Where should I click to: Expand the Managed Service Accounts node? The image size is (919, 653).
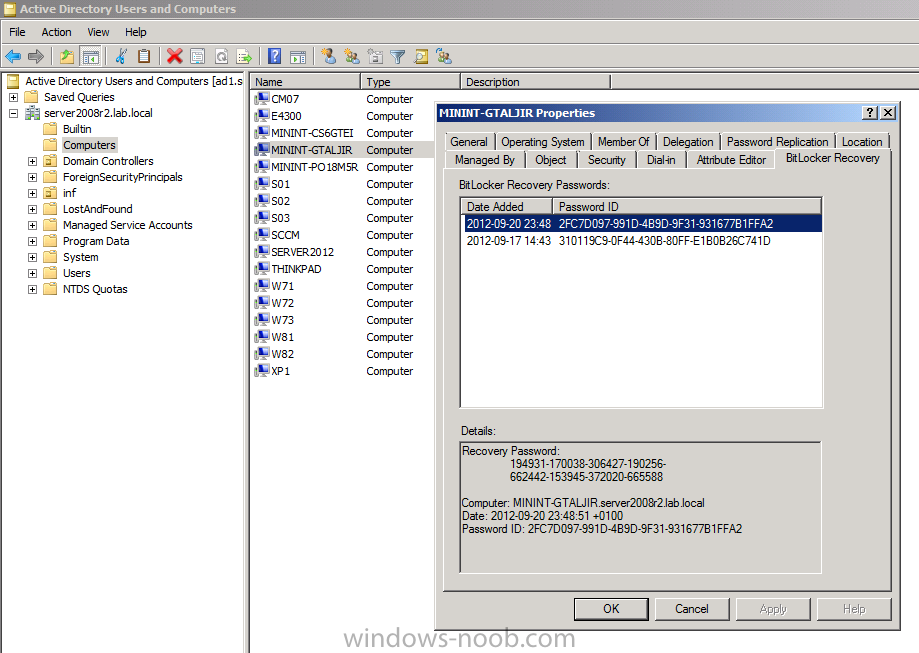coord(32,225)
